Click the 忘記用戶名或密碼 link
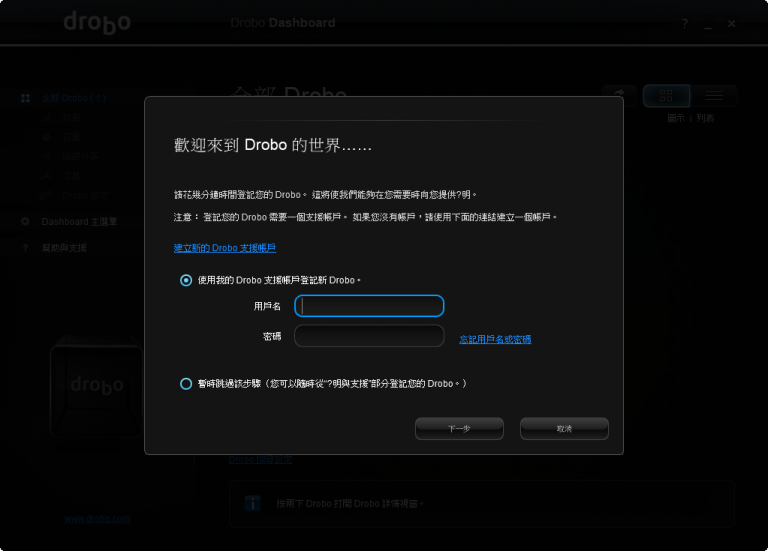 pyautogui.click(x=495, y=339)
